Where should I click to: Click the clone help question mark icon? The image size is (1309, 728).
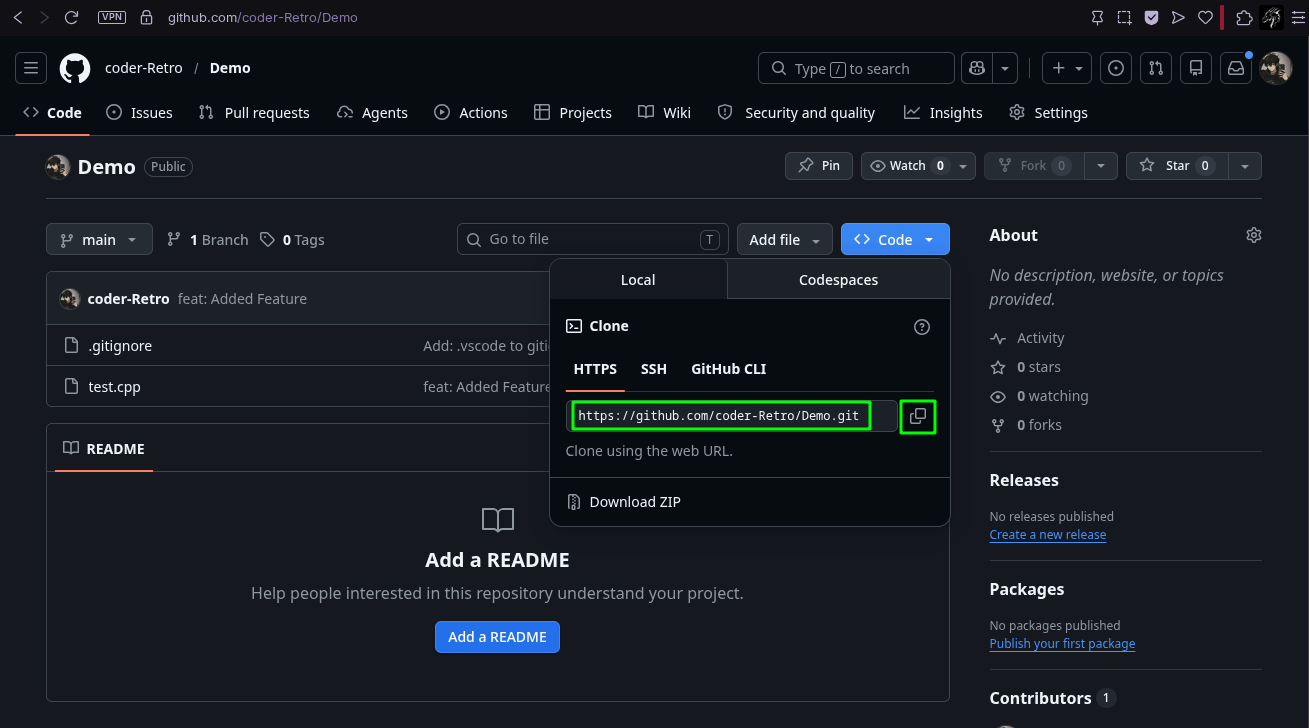(922, 327)
